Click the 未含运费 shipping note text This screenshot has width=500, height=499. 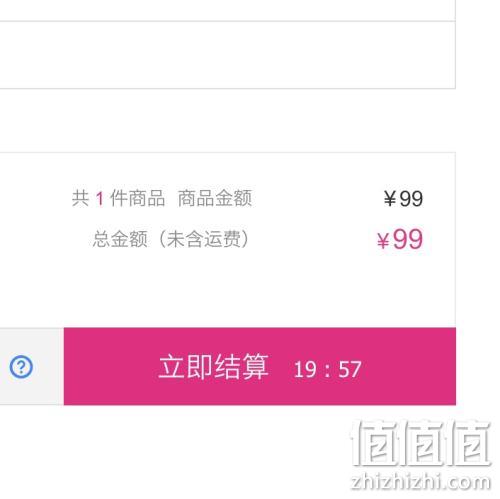click(204, 239)
